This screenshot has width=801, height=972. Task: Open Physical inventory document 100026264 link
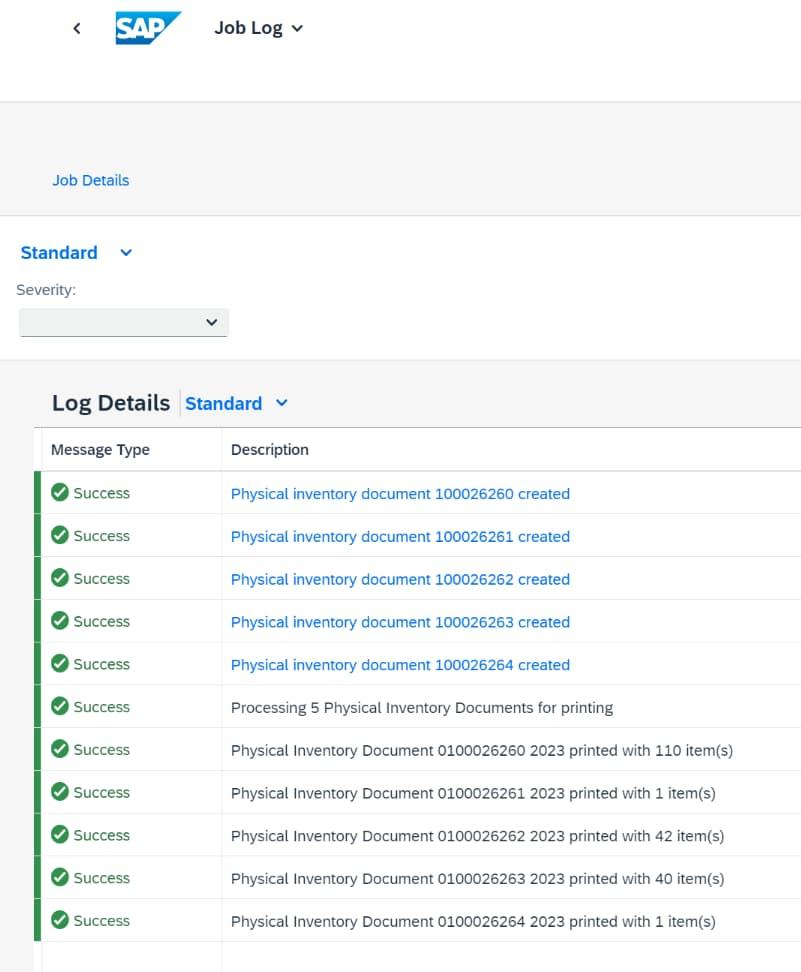[x=400, y=665]
